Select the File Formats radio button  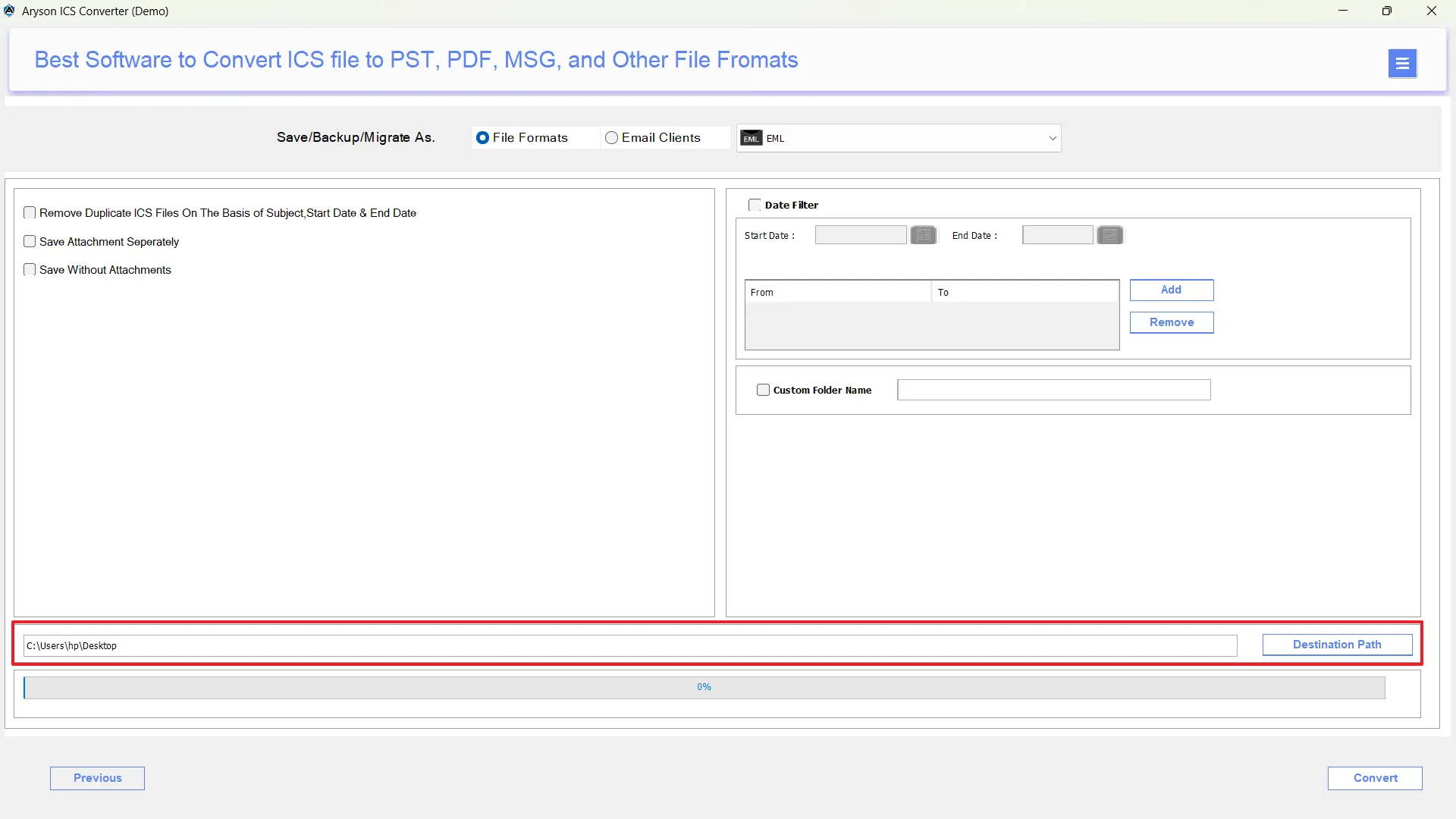point(482,138)
